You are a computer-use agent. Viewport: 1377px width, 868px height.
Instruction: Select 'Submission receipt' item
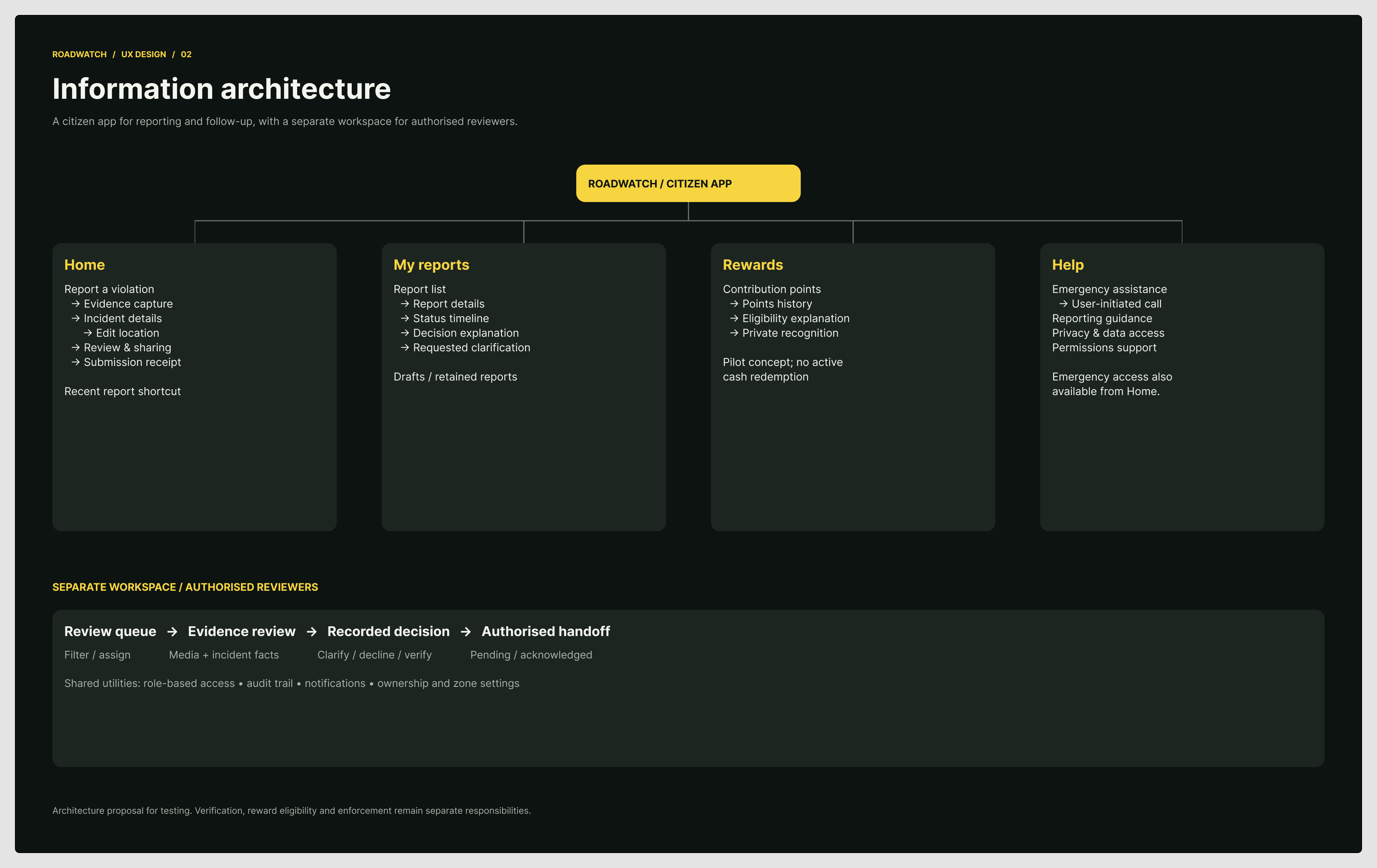[133, 362]
